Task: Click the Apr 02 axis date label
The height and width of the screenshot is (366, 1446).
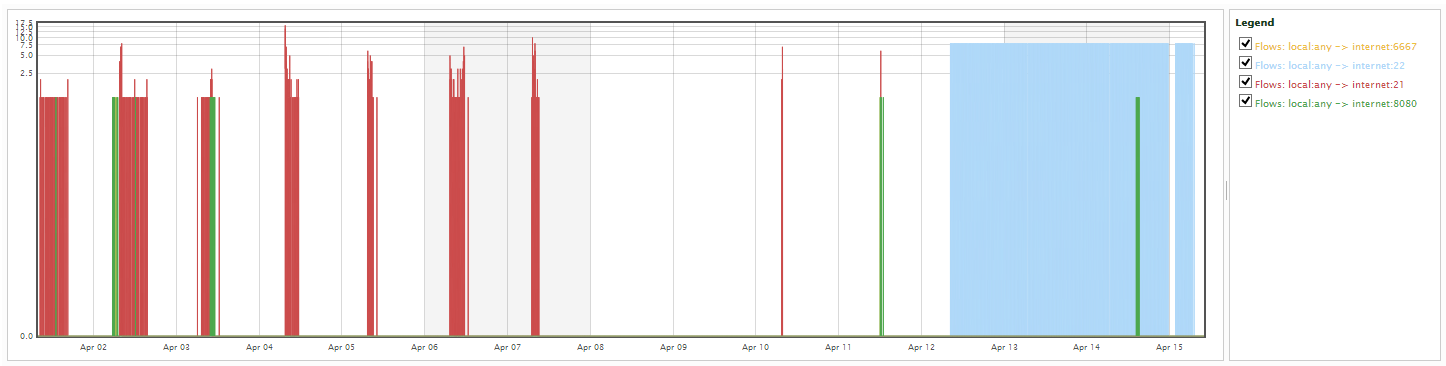Action: (x=93, y=347)
